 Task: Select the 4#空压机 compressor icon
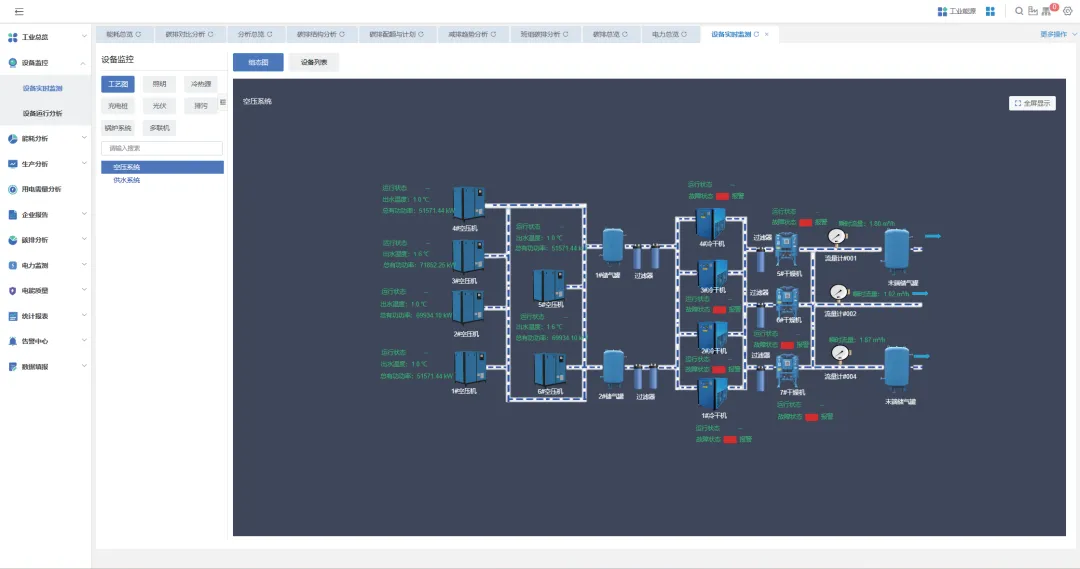click(468, 204)
